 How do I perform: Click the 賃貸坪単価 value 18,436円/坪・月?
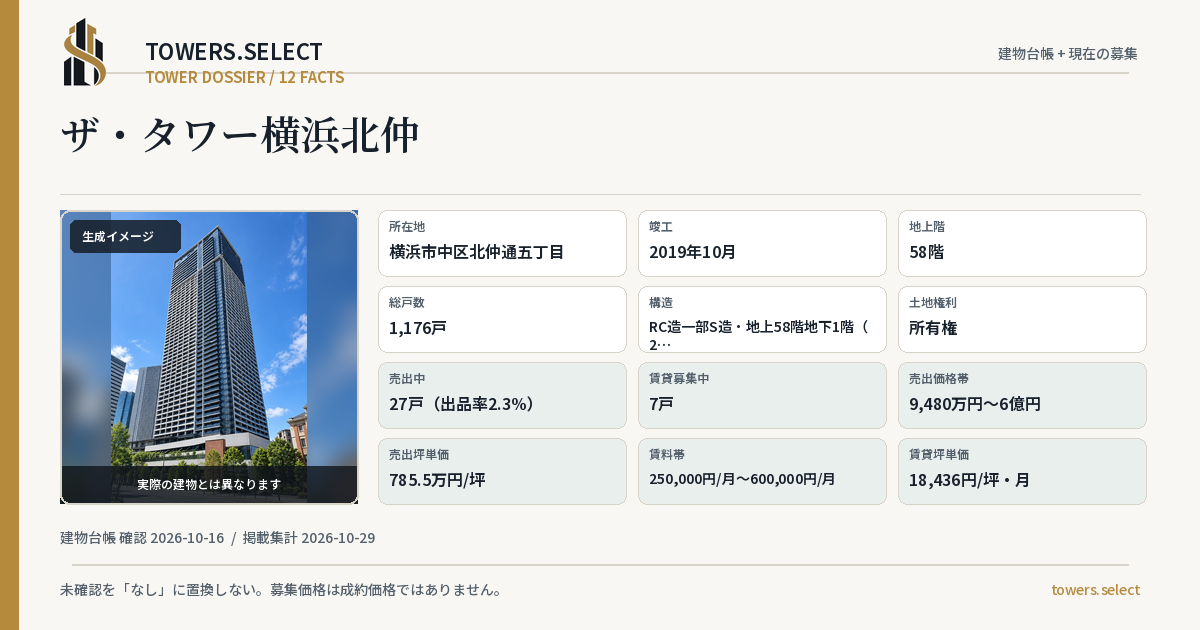[969, 480]
